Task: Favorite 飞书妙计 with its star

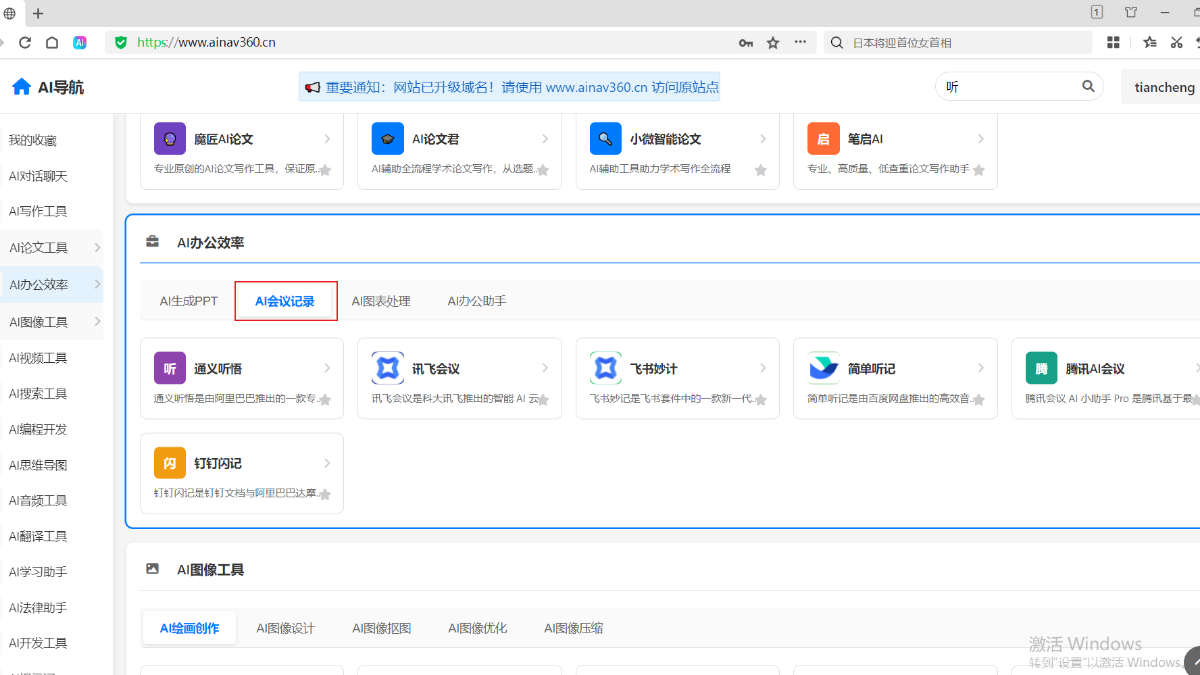Action: tap(761, 400)
